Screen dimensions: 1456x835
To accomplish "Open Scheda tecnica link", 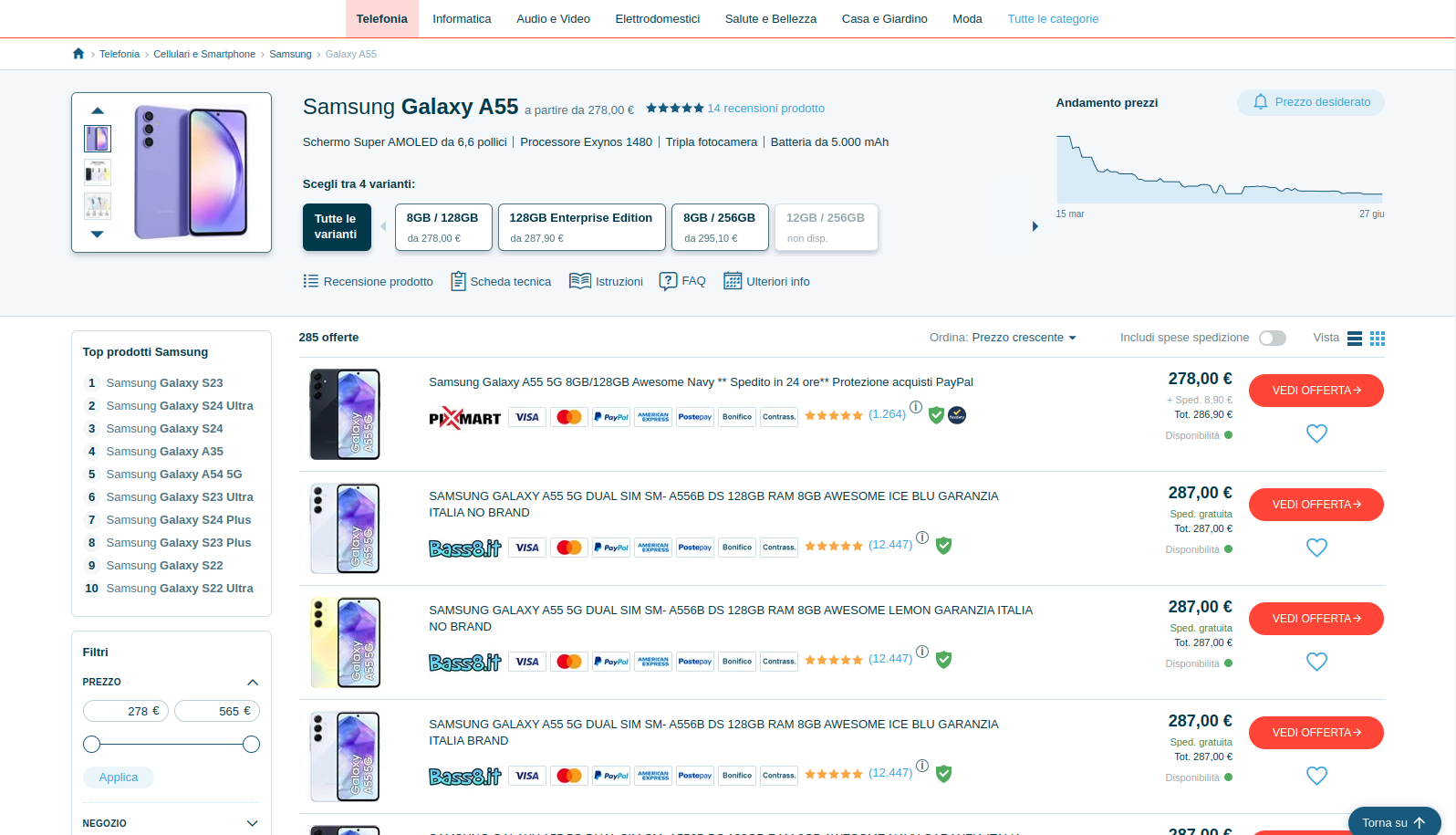I will [x=501, y=282].
